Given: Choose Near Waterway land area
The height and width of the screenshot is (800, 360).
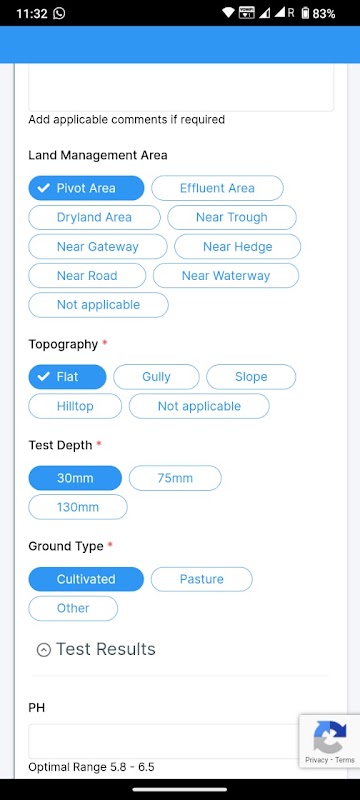Looking at the screenshot, I should pos(226,276).
